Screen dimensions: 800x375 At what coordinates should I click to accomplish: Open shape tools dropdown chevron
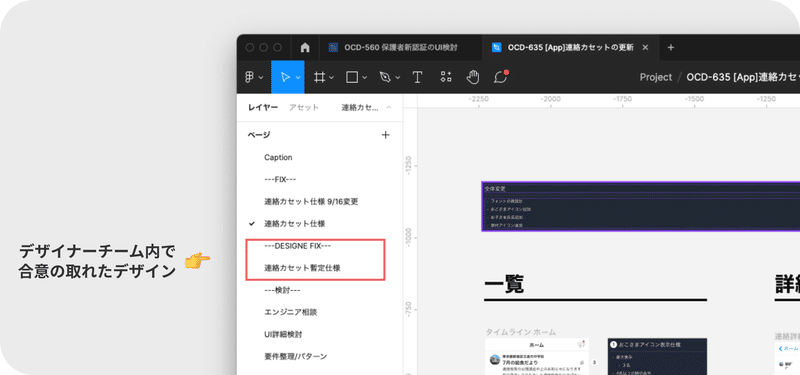365,78
